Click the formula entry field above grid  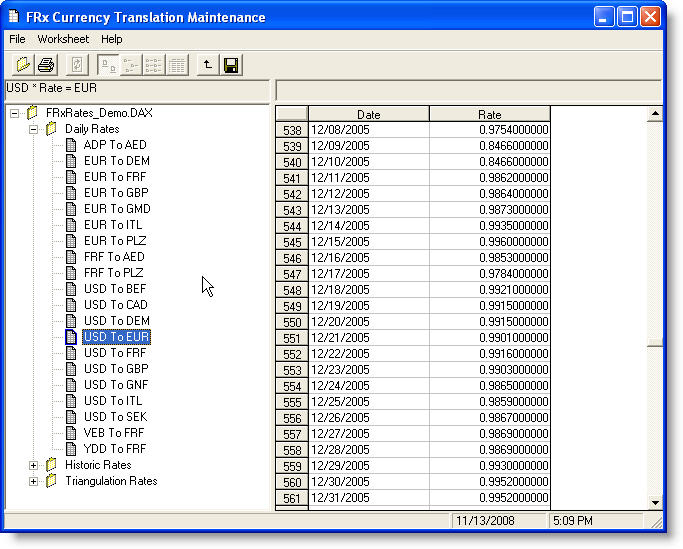pos(469,90)
